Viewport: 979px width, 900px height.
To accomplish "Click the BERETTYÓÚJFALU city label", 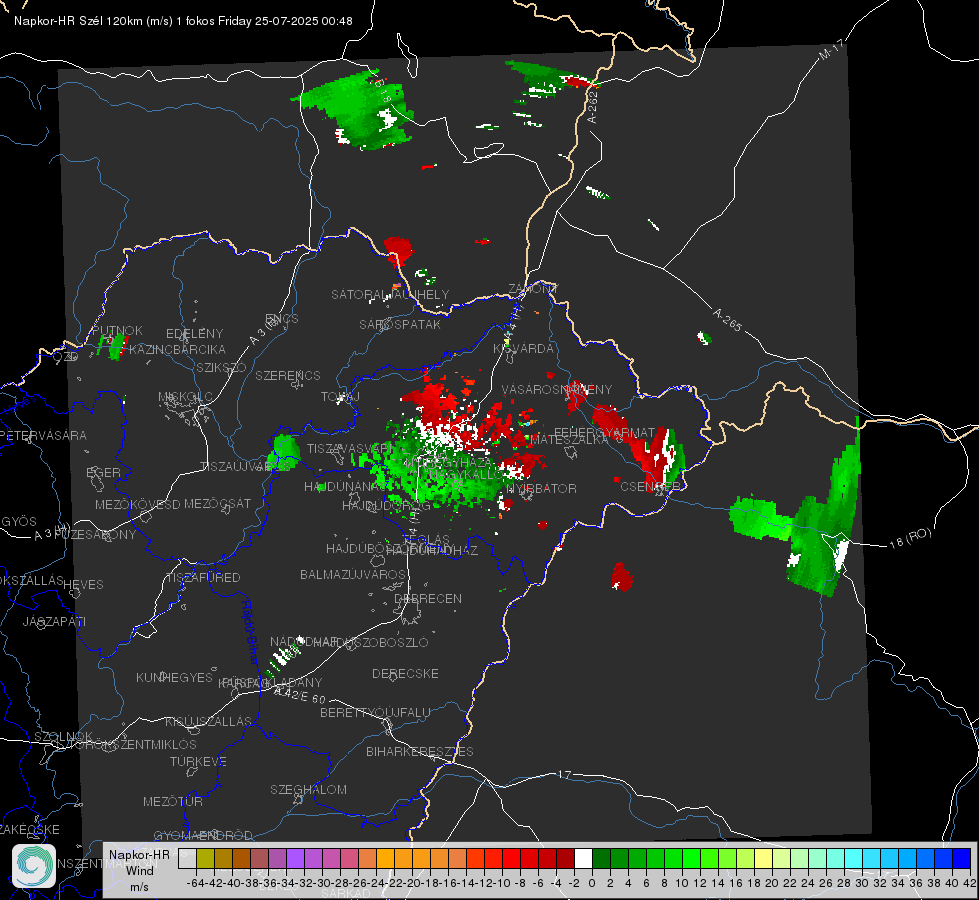I will coord(375,713).
